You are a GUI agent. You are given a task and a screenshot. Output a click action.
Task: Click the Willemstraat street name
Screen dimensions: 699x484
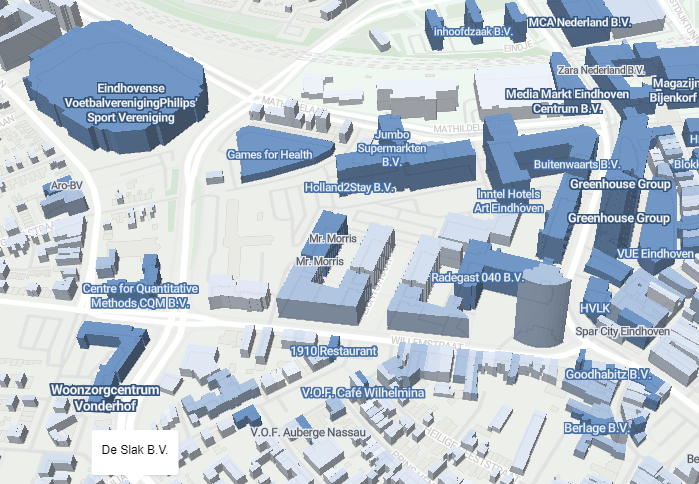click(x=428, y=343)
